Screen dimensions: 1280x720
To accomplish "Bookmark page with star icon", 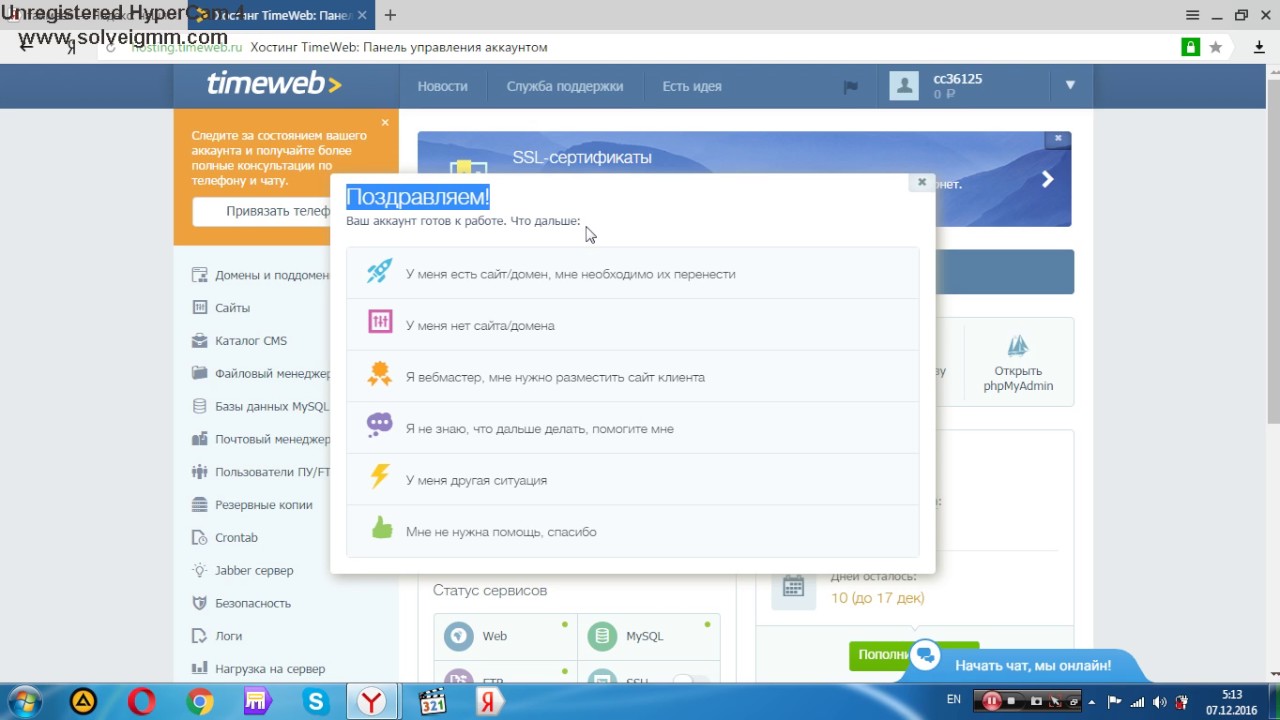I will click(1216, 47).
